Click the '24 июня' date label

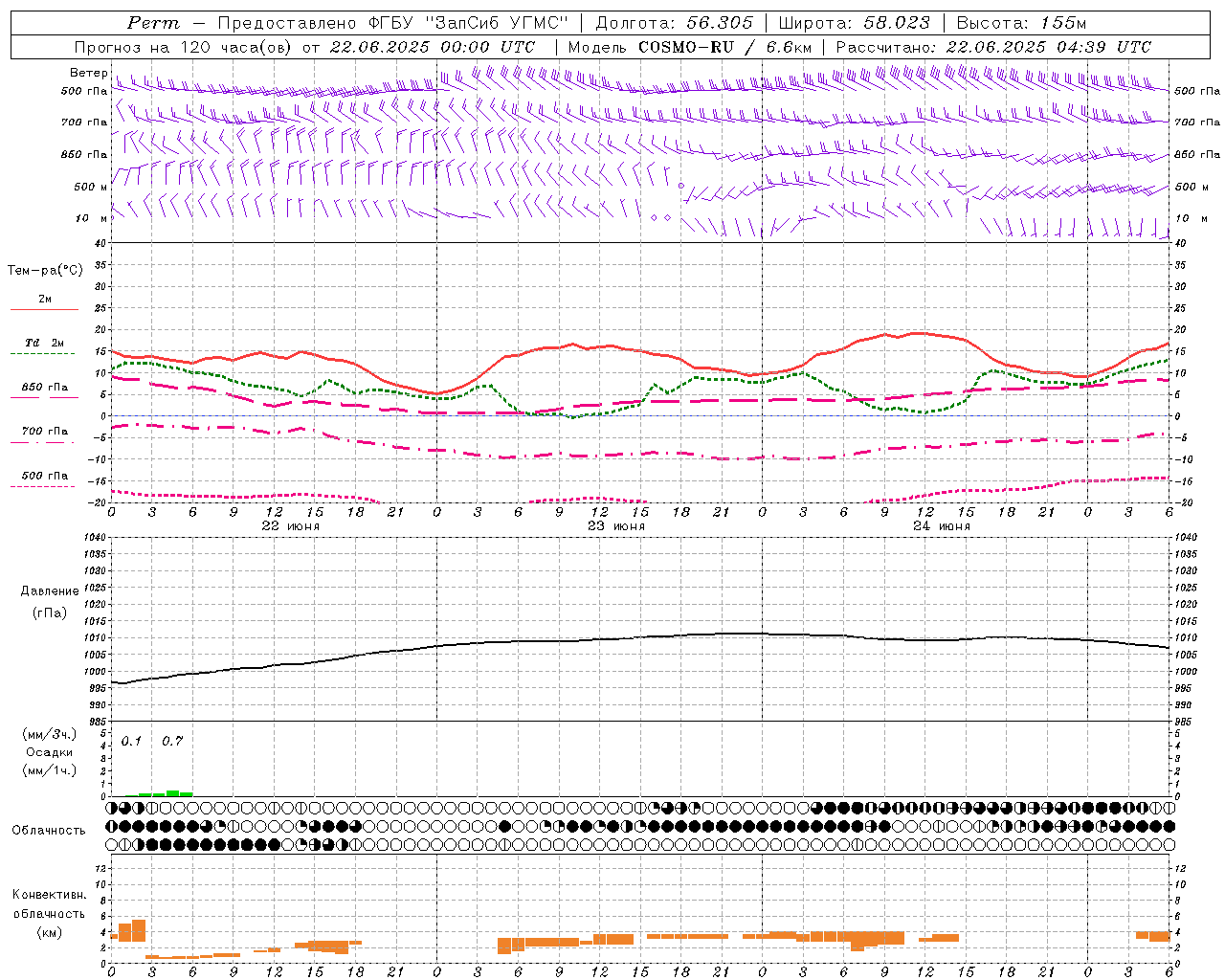(x=941, y=526)
